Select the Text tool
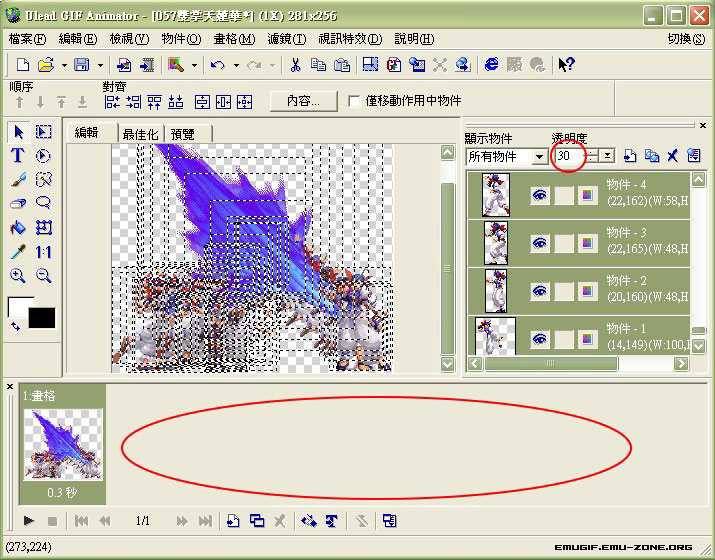The image size is (715, 560). pos(18,156)
